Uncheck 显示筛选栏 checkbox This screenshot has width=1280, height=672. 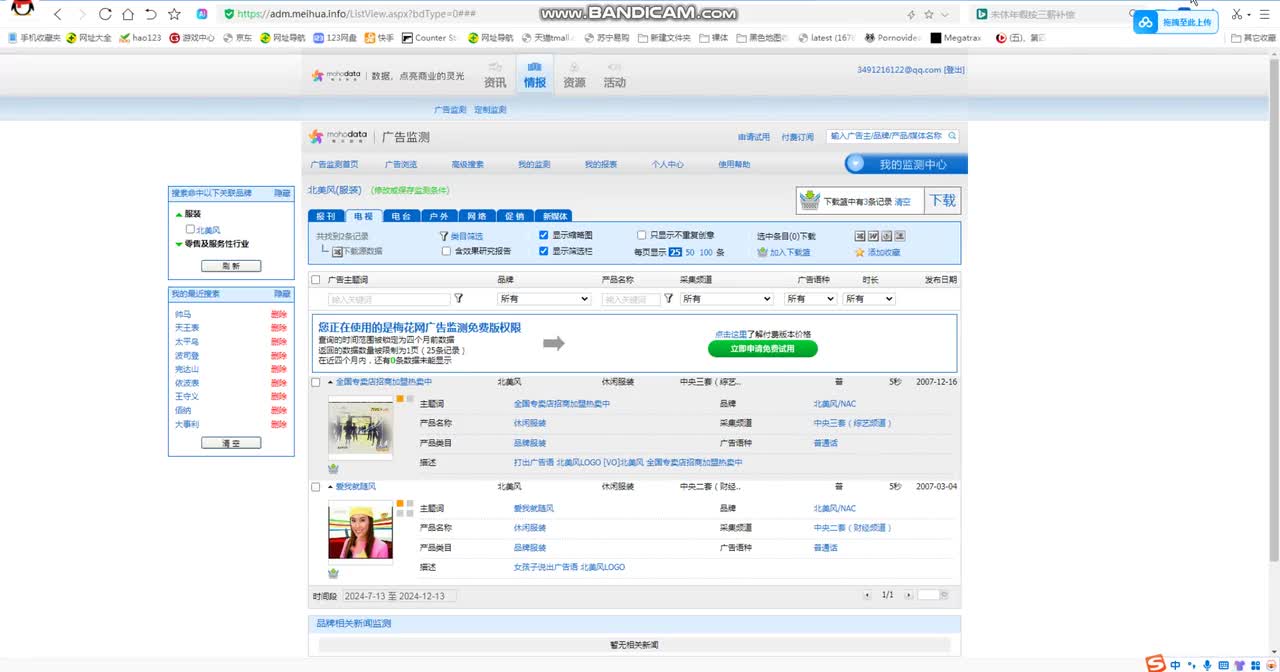[x=544, y=252]
